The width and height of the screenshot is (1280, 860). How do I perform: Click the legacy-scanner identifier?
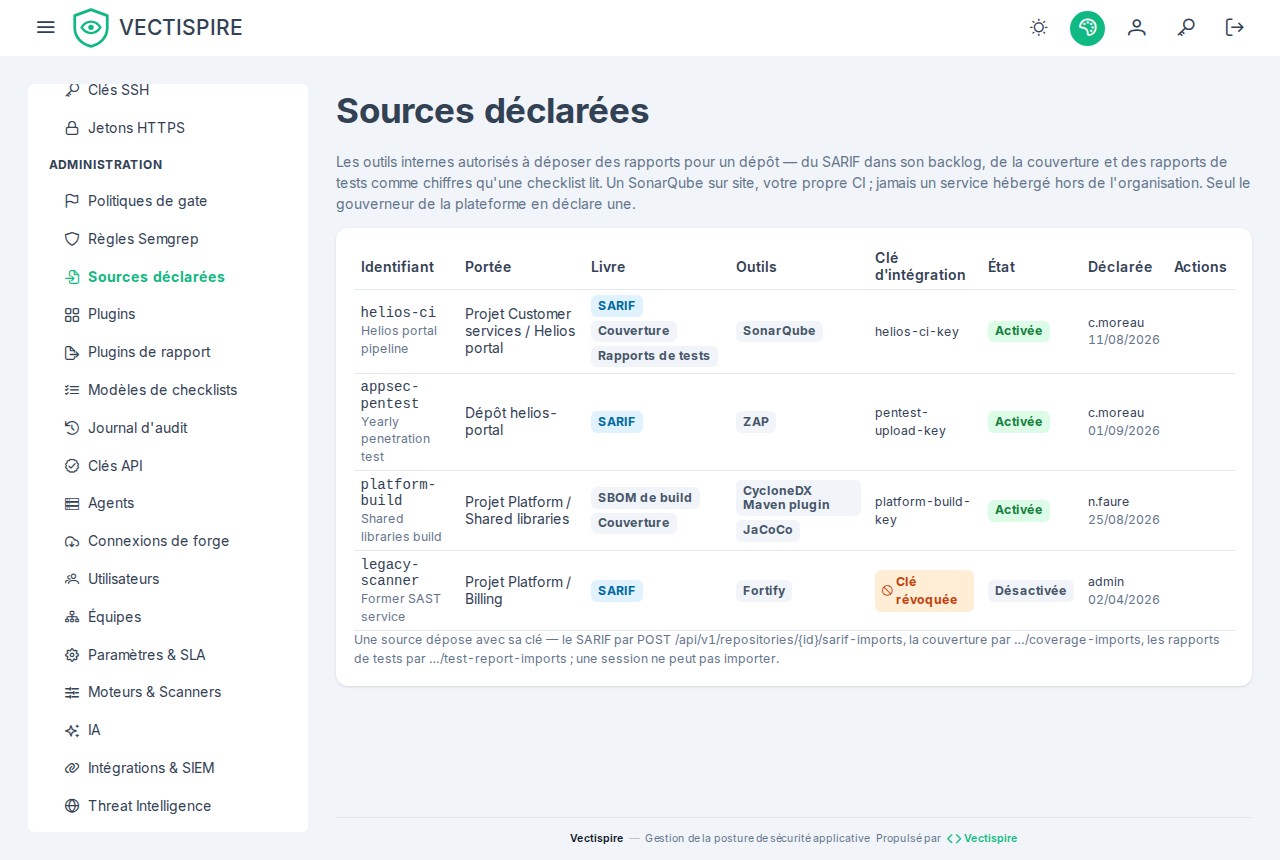pyautogui.click(x=390, y=572)
